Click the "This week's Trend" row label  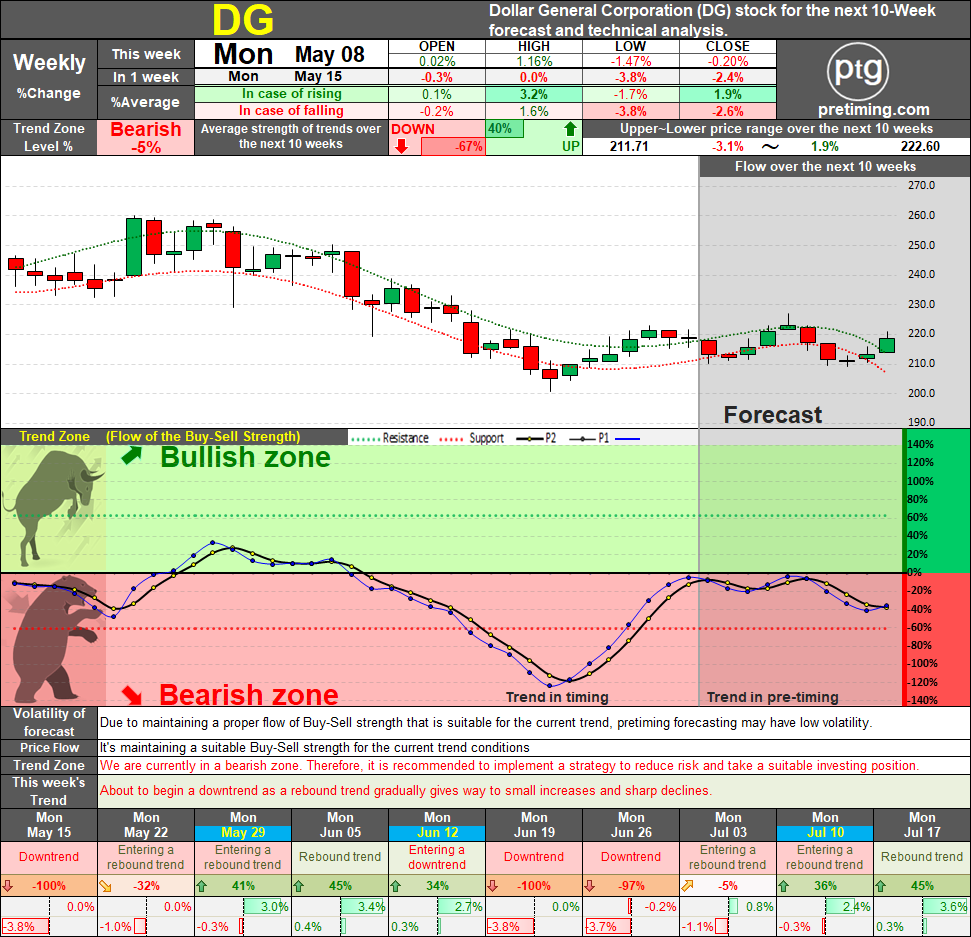pyautogui.click(x=49, y=791)
